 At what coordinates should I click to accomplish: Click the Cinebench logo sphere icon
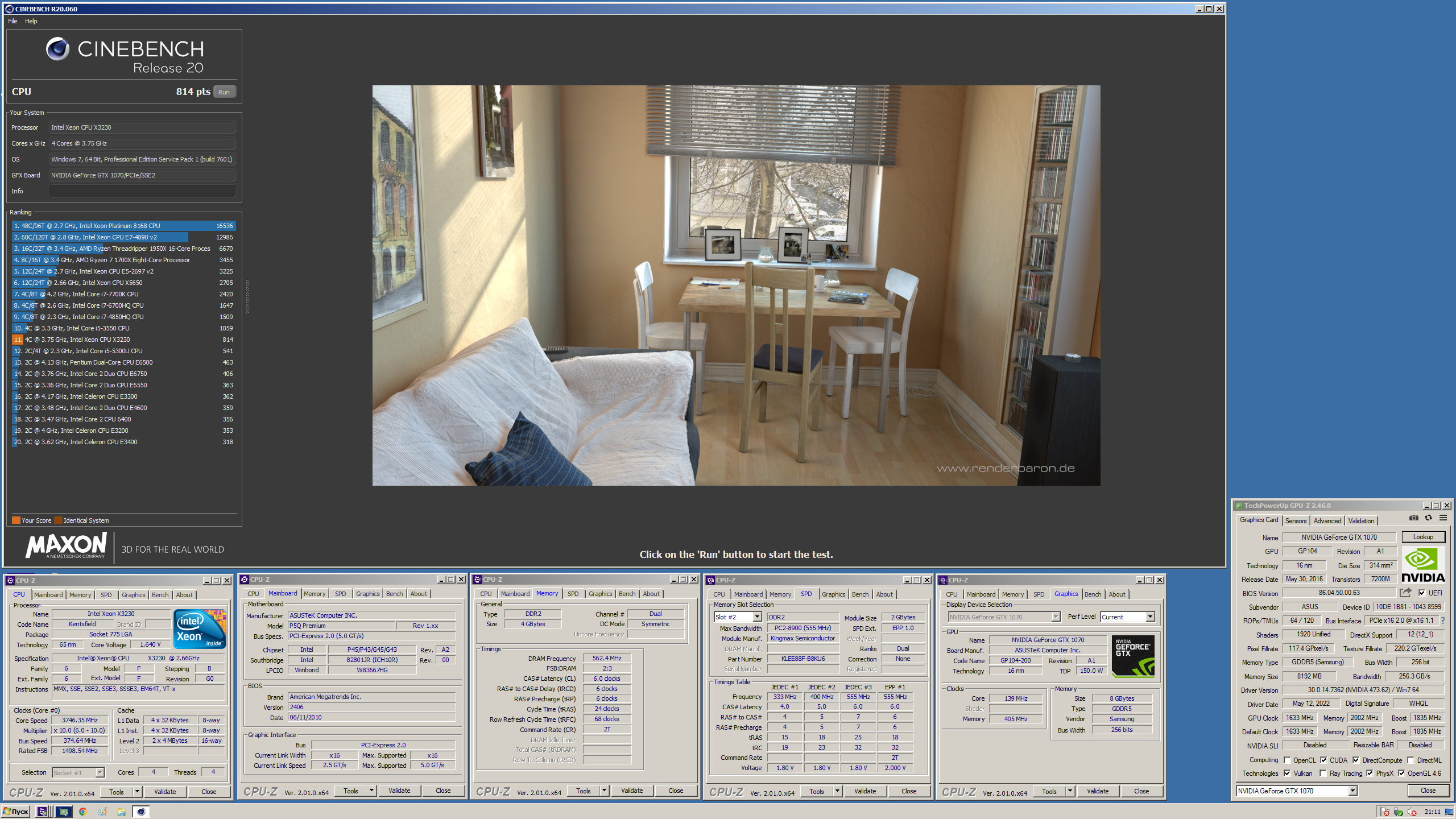pyautogui.click(x=57, y=49)
